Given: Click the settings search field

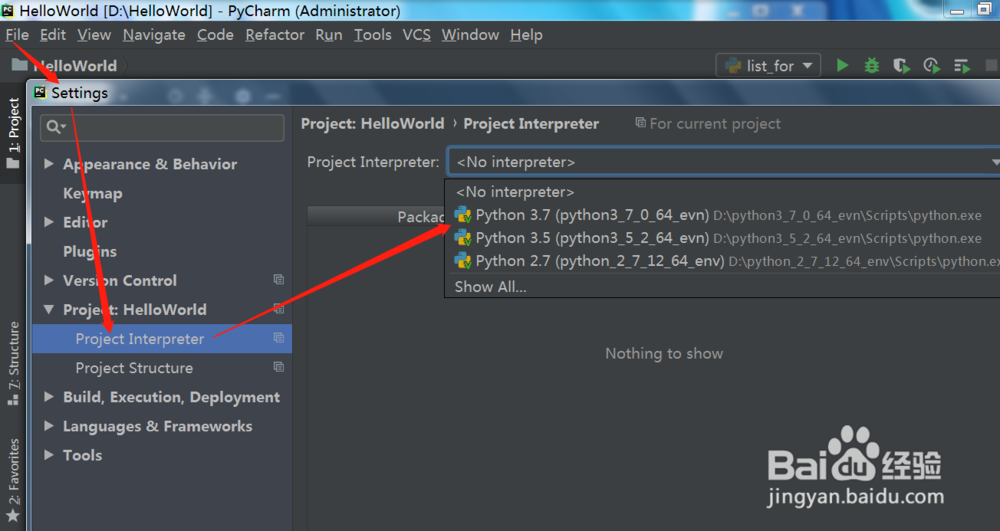Looking at the screenshot, I should (162, 127).
